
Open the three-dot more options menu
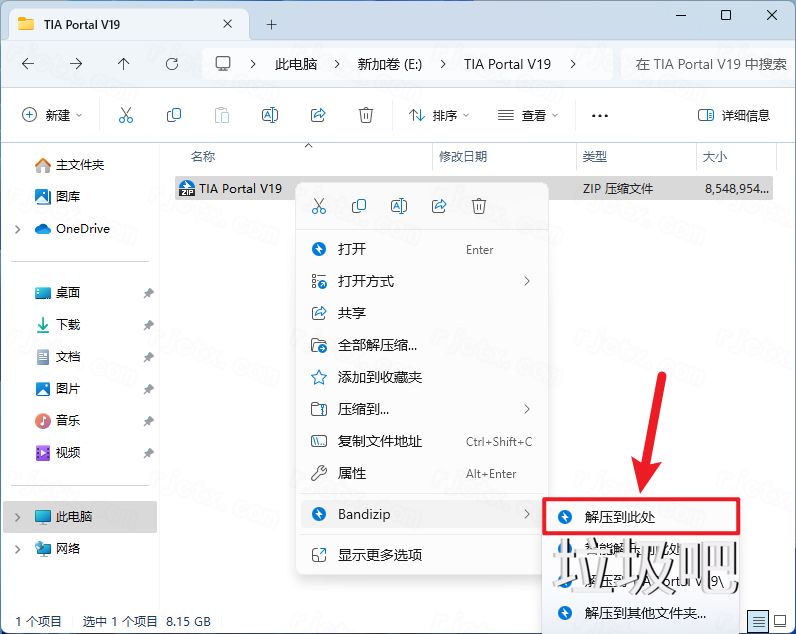tap(600, 116)
